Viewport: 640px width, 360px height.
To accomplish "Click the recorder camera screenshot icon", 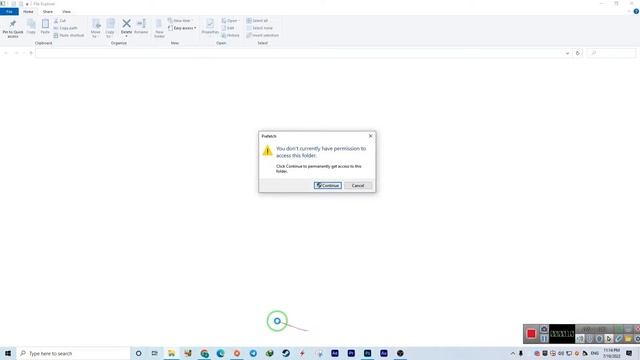I will (544, 329).
